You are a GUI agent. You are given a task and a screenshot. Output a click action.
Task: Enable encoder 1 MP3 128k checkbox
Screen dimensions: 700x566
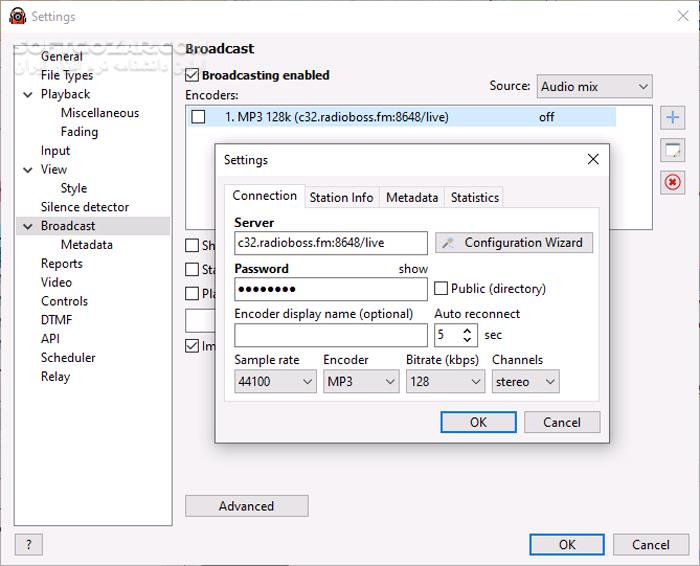point(198,117)
